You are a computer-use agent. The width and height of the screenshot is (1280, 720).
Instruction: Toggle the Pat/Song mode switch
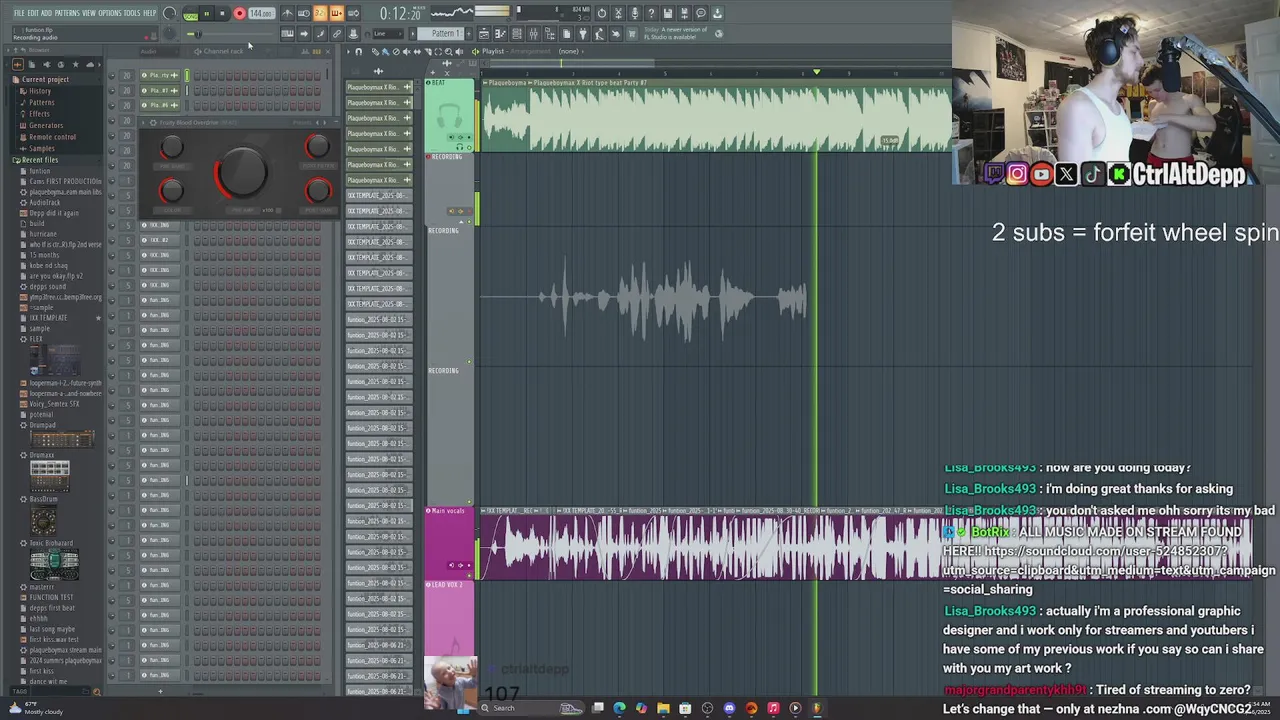[190, 14]
